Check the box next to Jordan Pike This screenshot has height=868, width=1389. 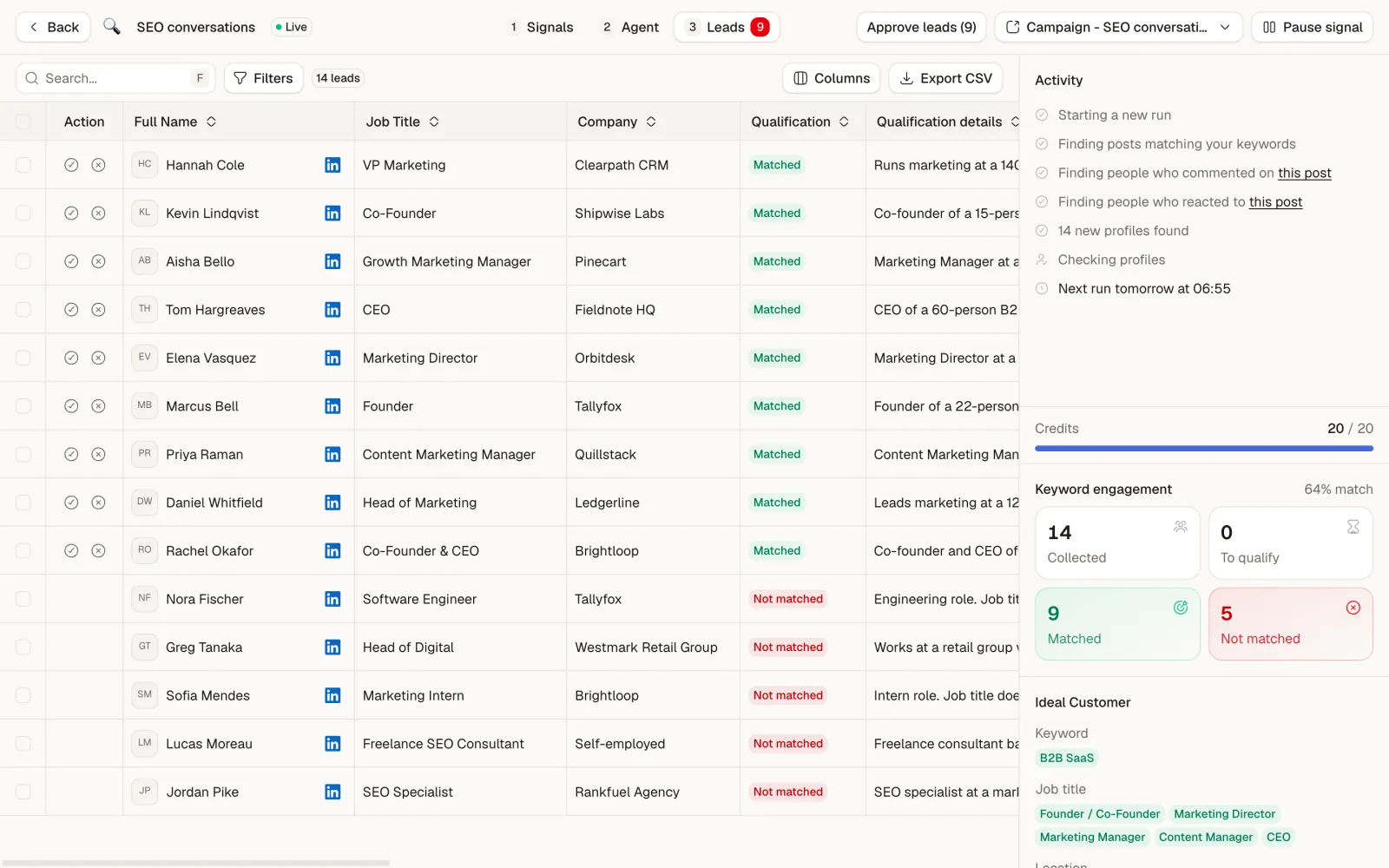(23, 792)
